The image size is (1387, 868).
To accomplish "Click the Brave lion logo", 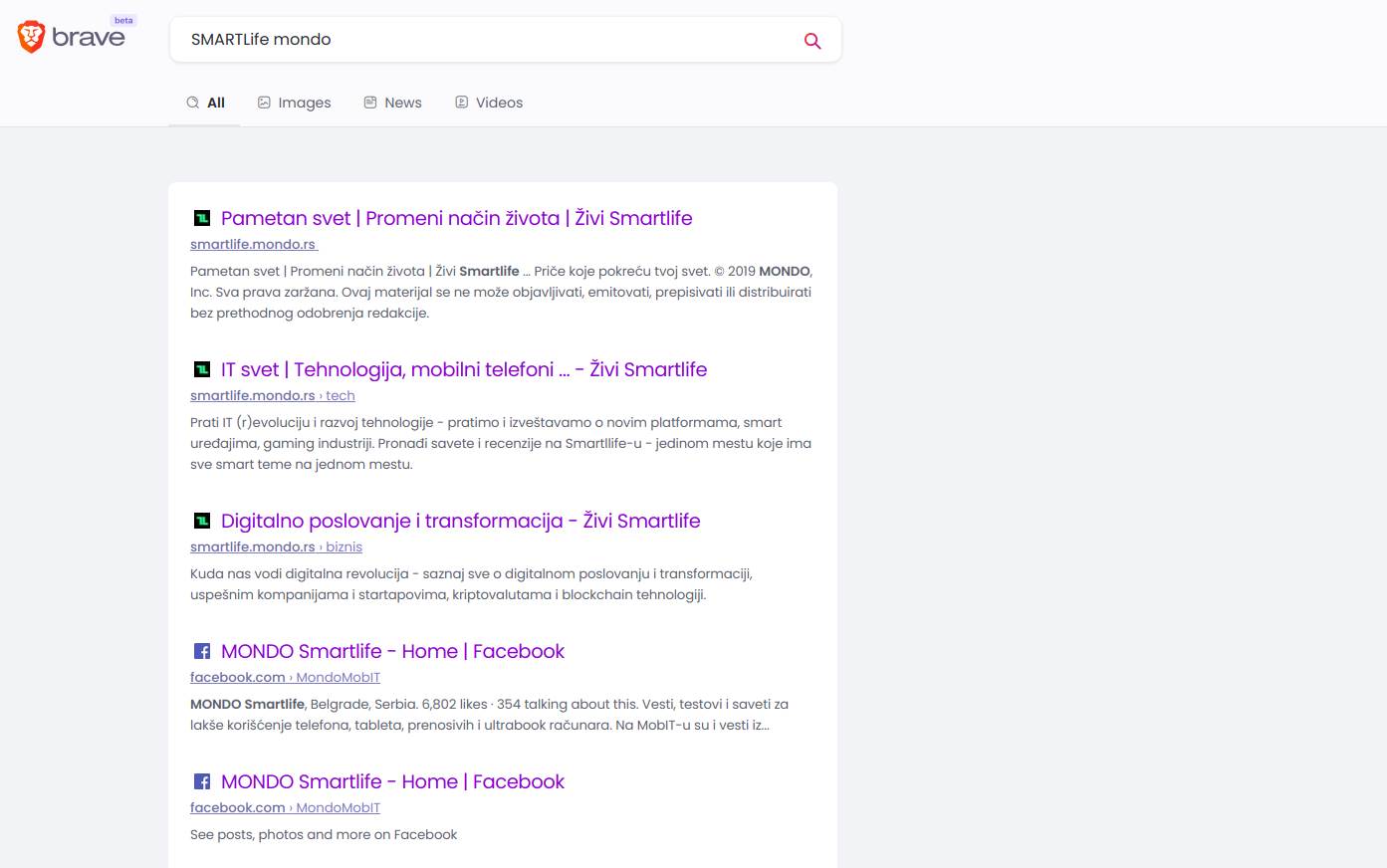I will tap(30, 36).
